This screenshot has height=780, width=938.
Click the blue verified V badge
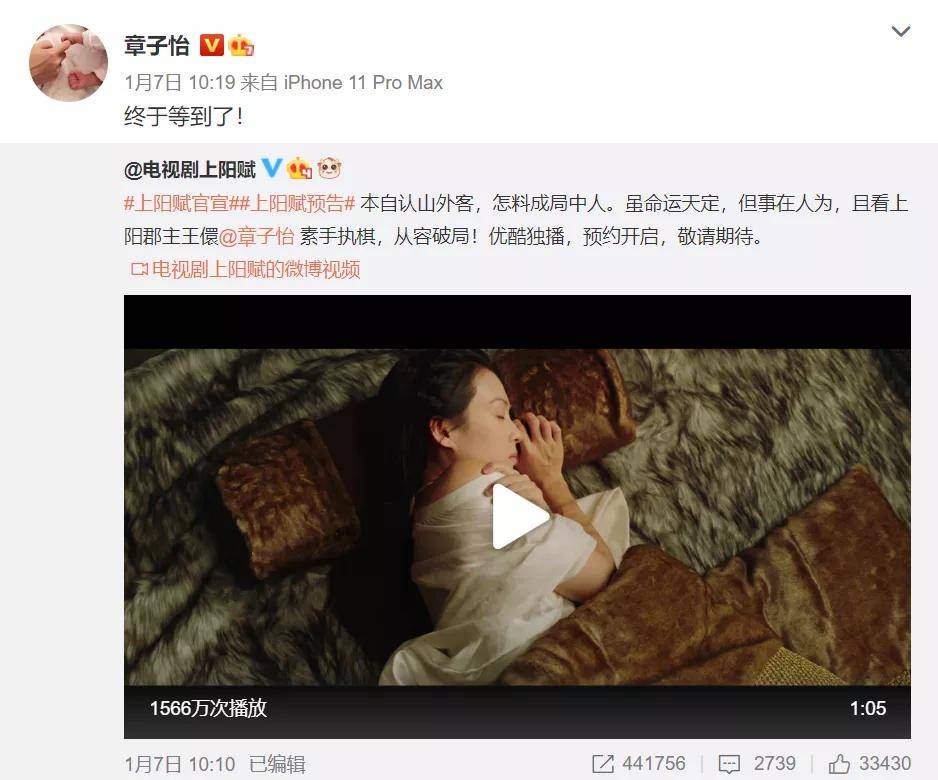point(272,169)
